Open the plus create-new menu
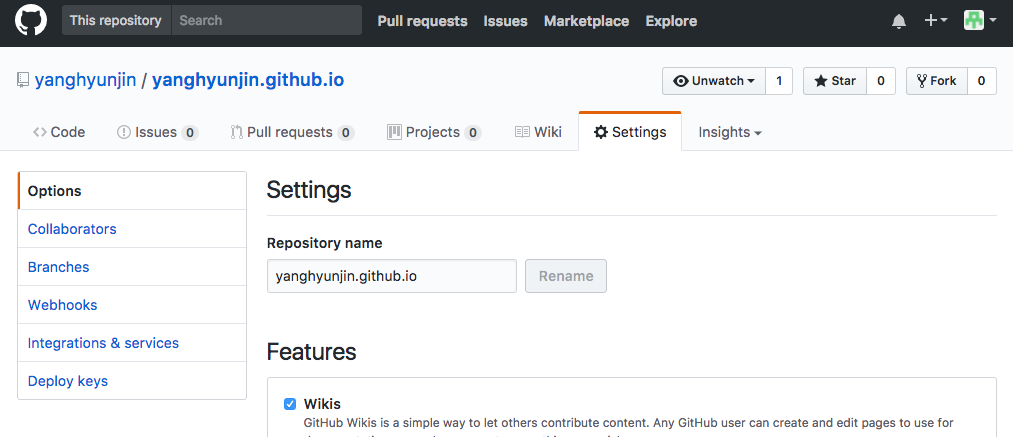The image size is (1013, 437). [935, 21]
